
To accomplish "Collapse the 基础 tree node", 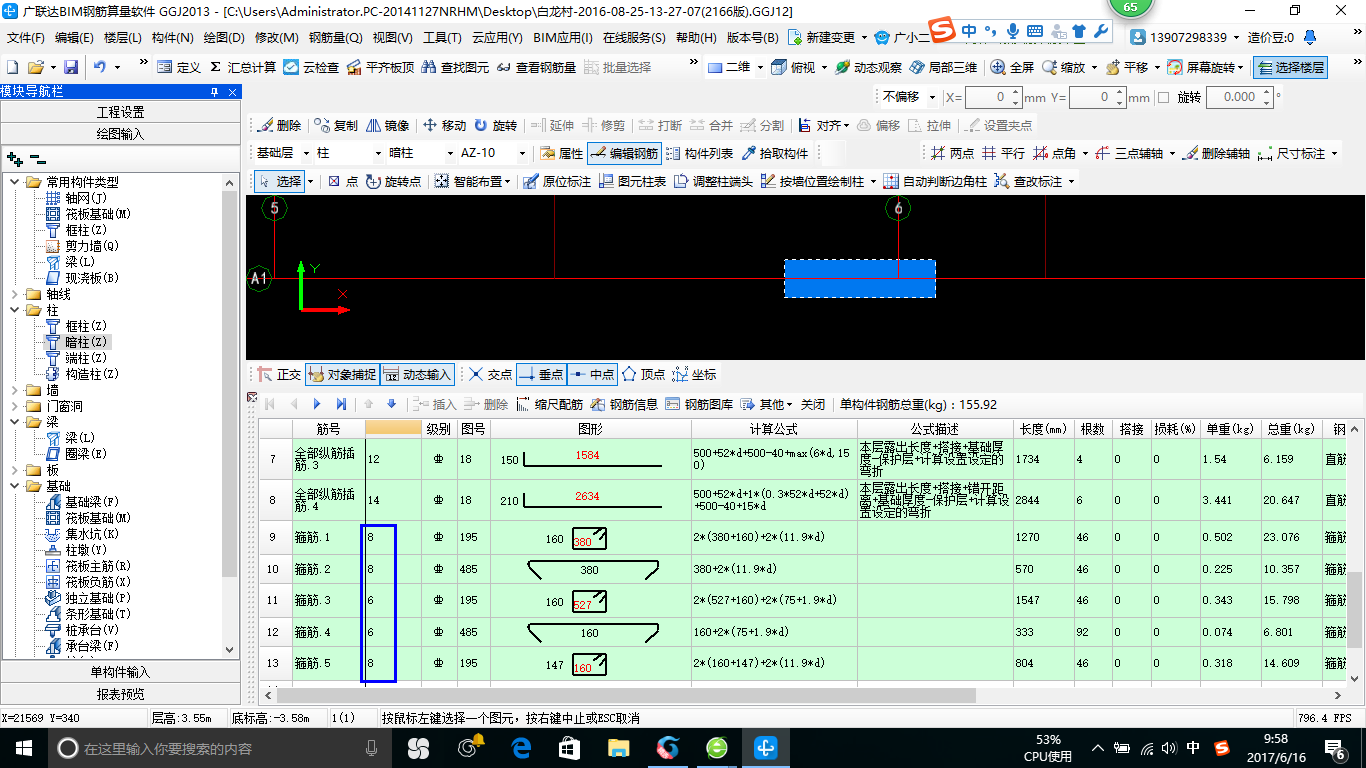I will pyautogui.click(x=15, y=486).
